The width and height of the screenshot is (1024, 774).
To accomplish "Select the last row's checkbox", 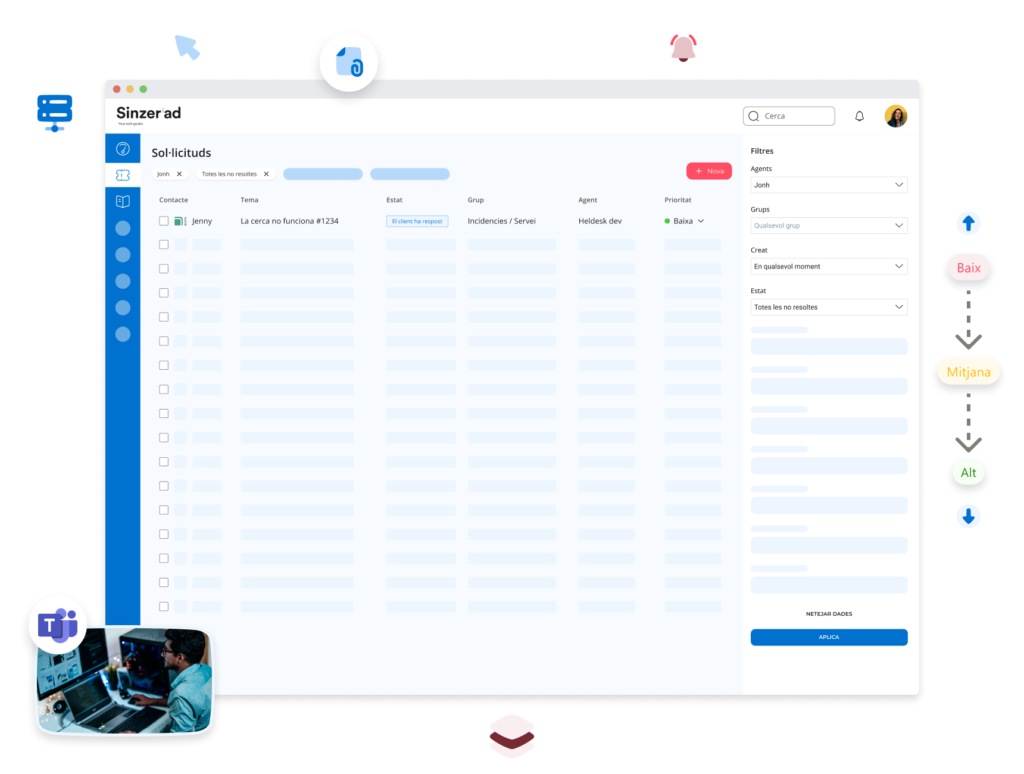I will 164,606.
